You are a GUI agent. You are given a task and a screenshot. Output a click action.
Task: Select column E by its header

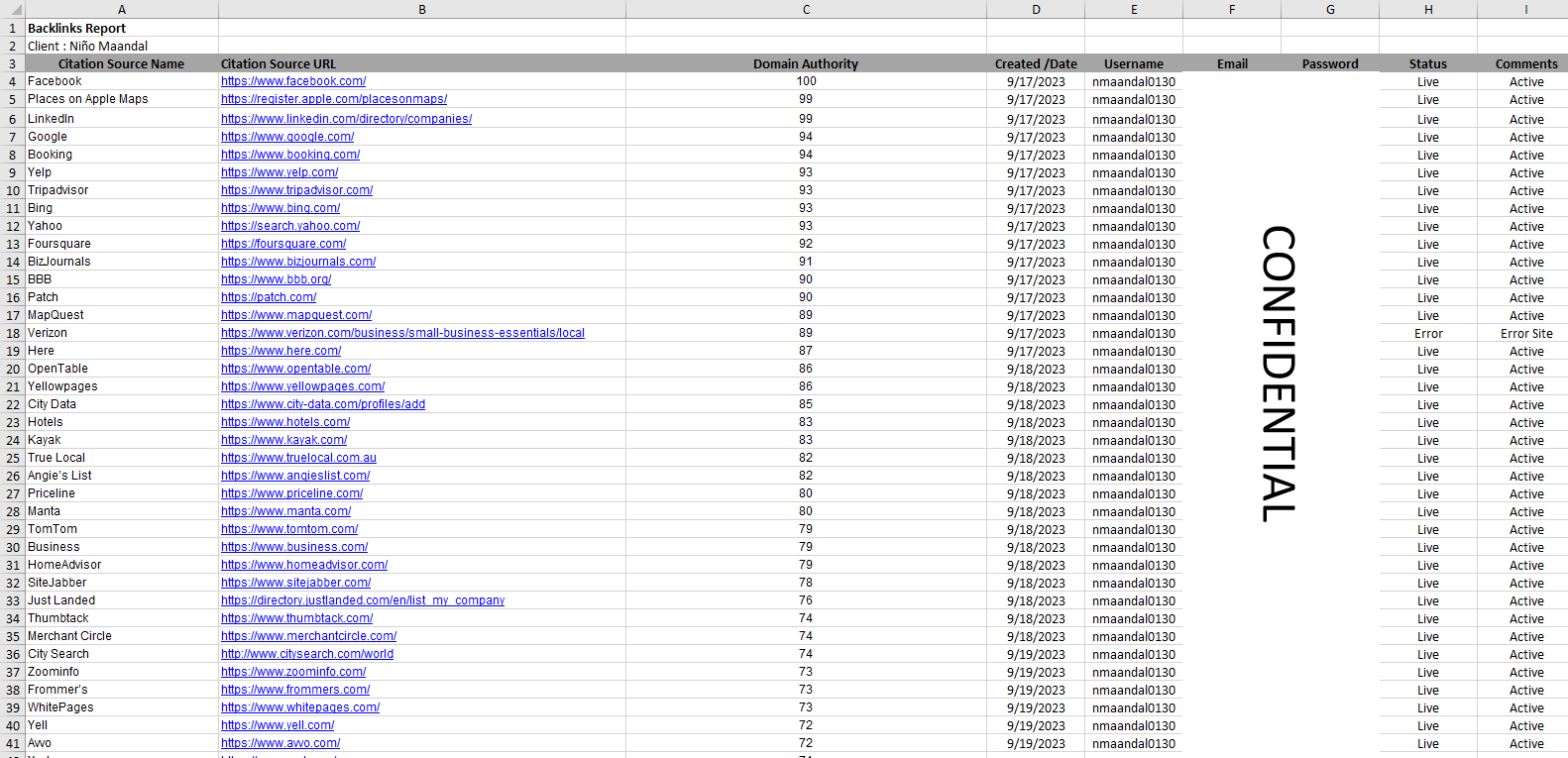click(1134, 9)
